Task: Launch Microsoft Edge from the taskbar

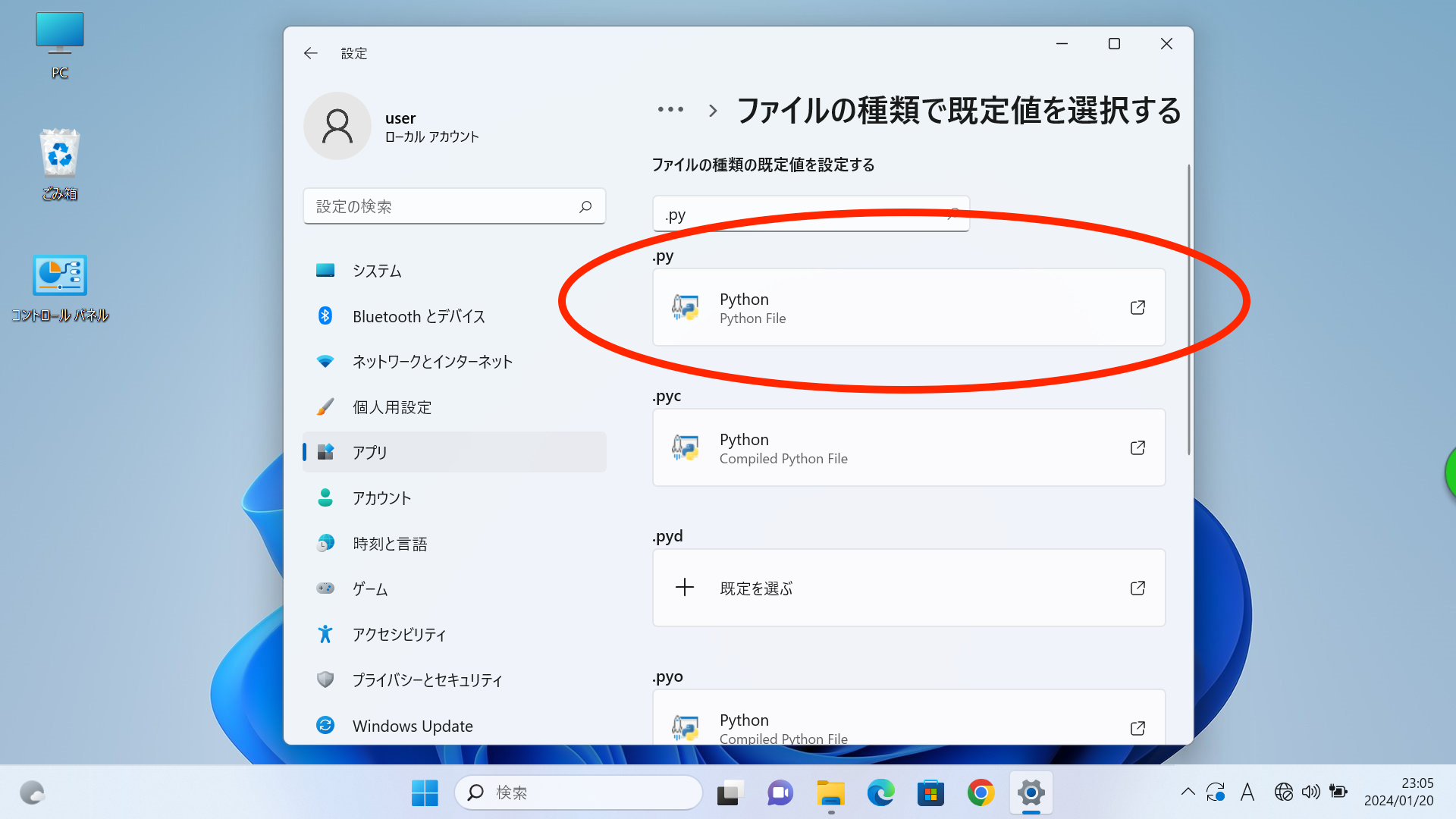Action: tap(880, 792)
